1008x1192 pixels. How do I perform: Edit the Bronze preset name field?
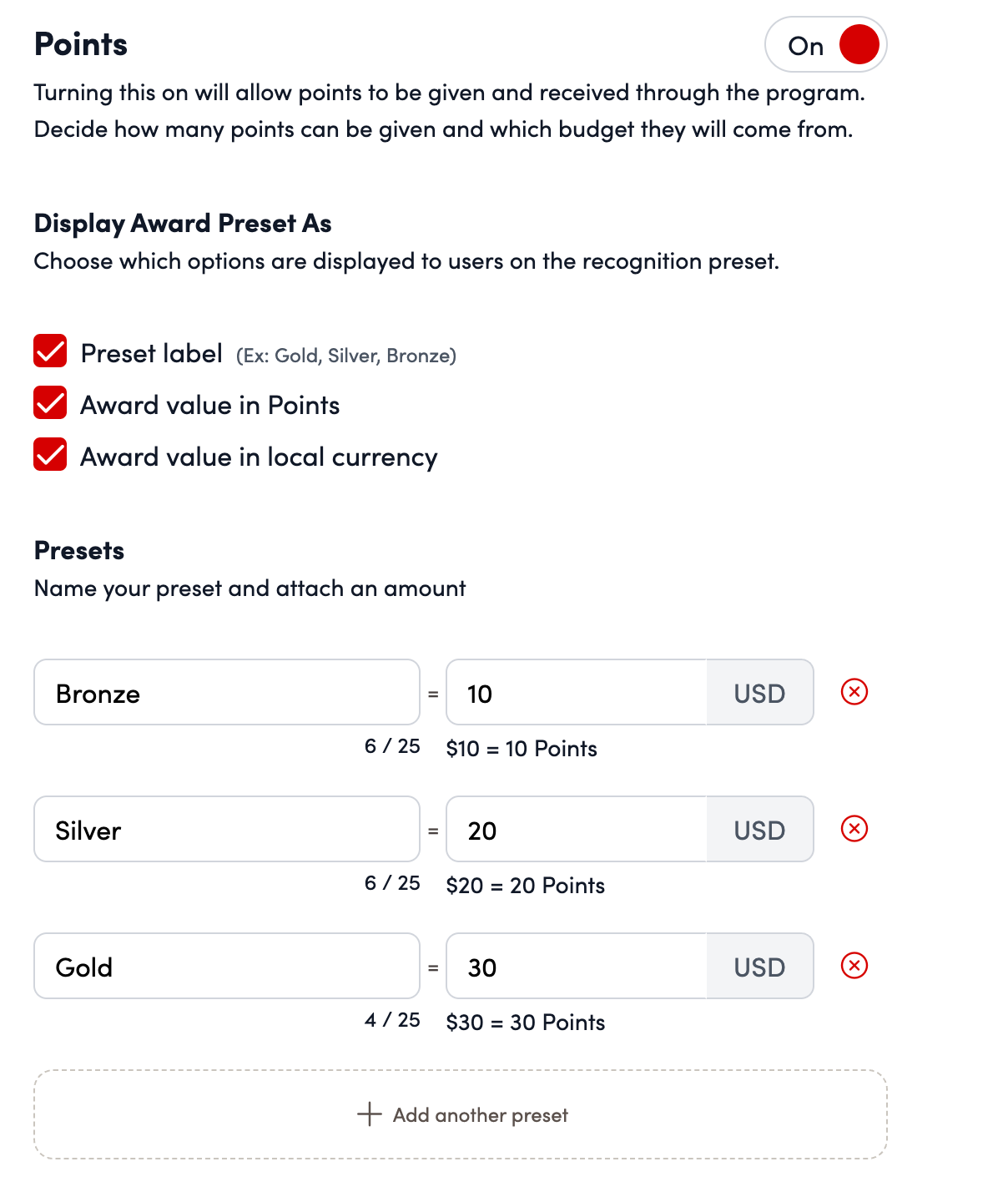click(226, 693)
